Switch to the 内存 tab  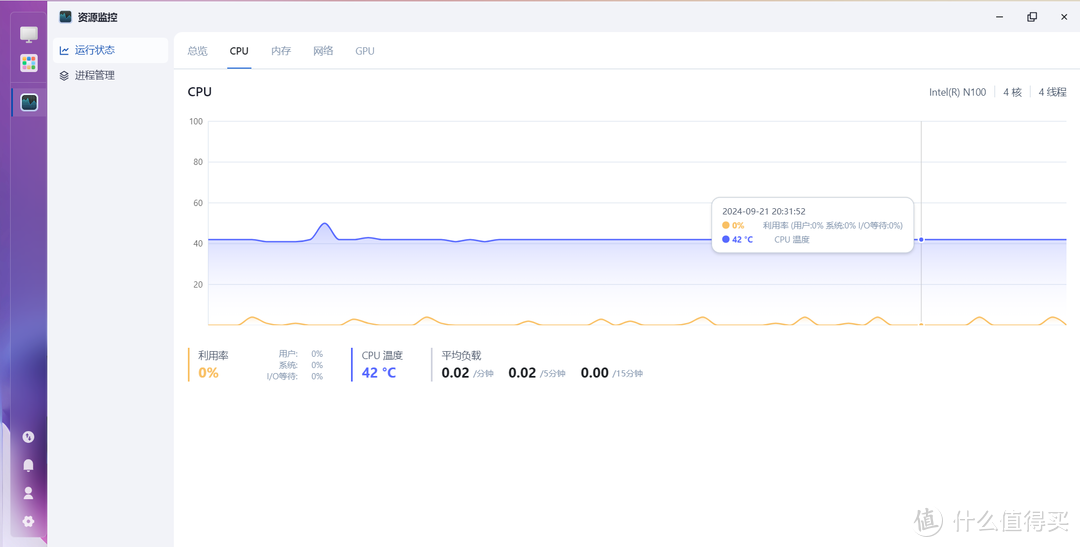[281, 51]
